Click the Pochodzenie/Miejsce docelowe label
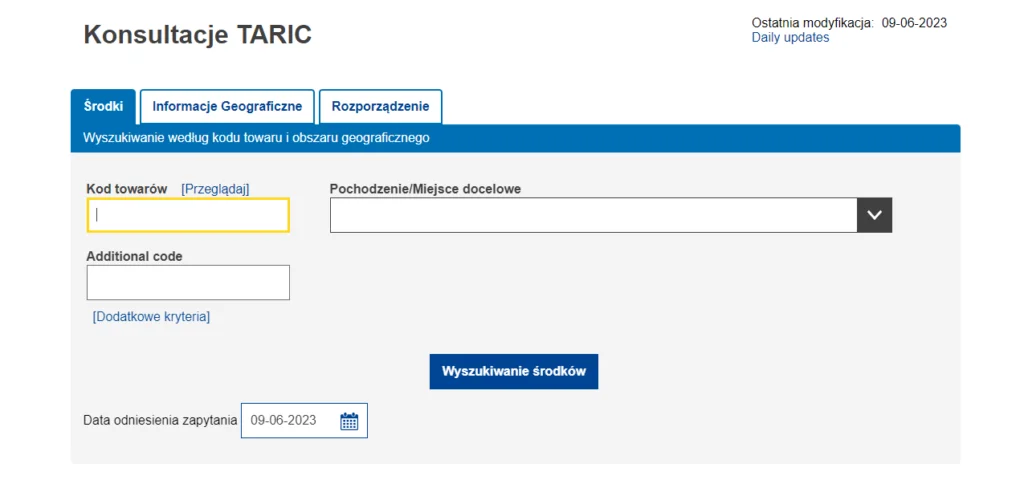Screen dimensions: 1024x484 pos(425,189)
